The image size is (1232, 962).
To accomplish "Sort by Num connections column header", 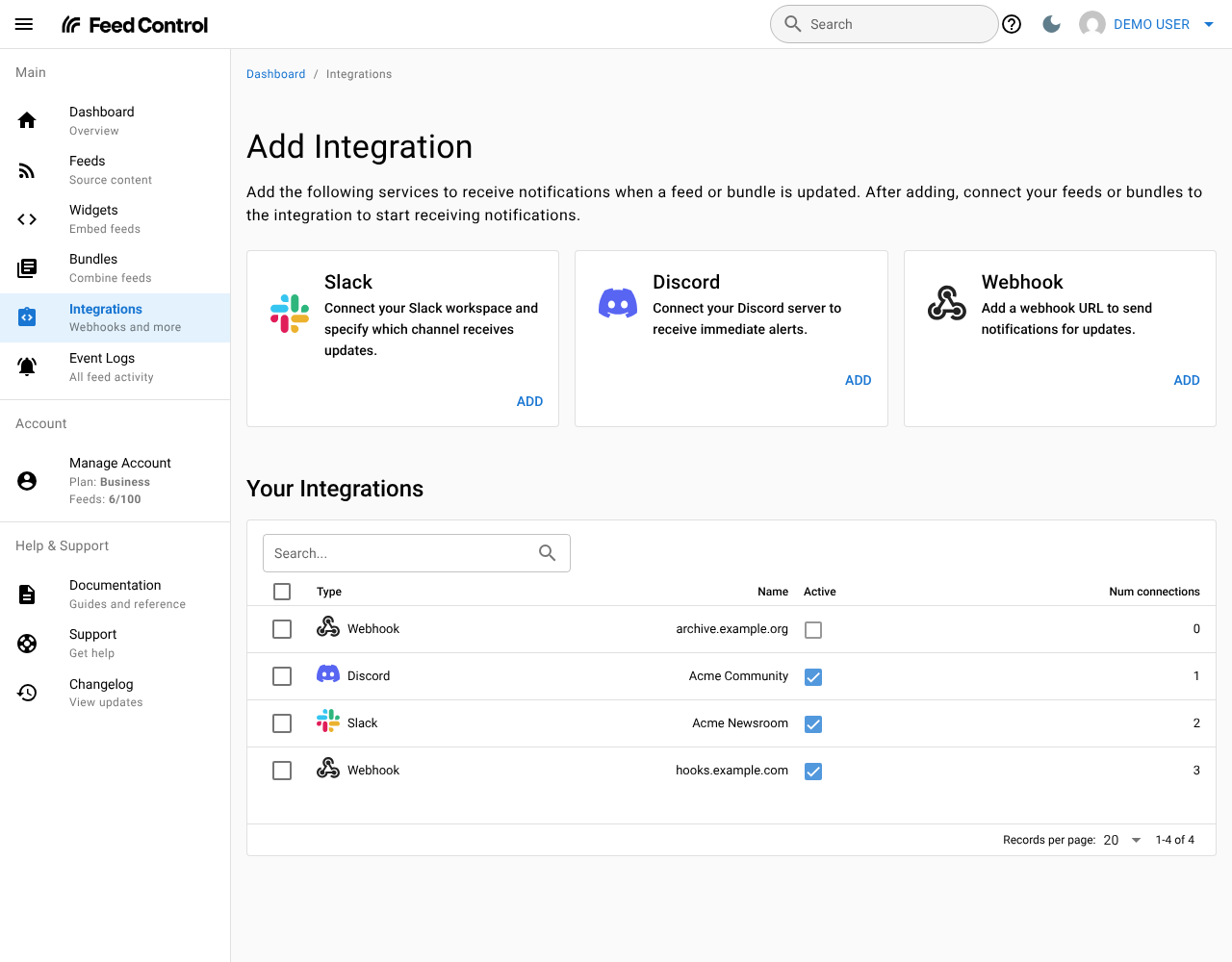I will tap(1154, 592).
